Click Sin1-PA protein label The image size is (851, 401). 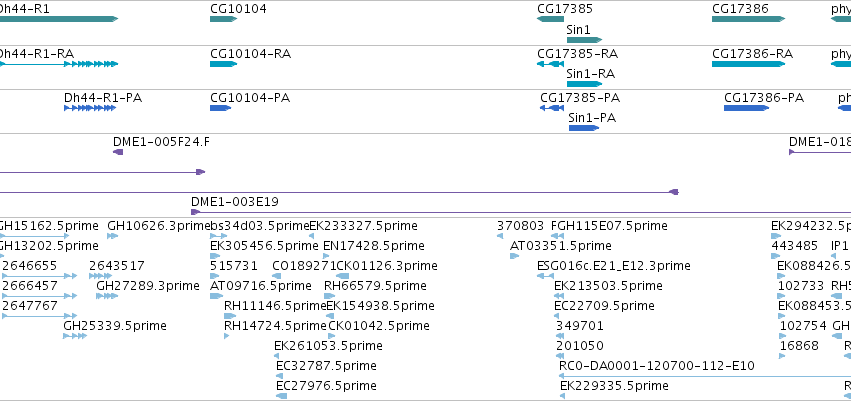(x=592, y=118)
